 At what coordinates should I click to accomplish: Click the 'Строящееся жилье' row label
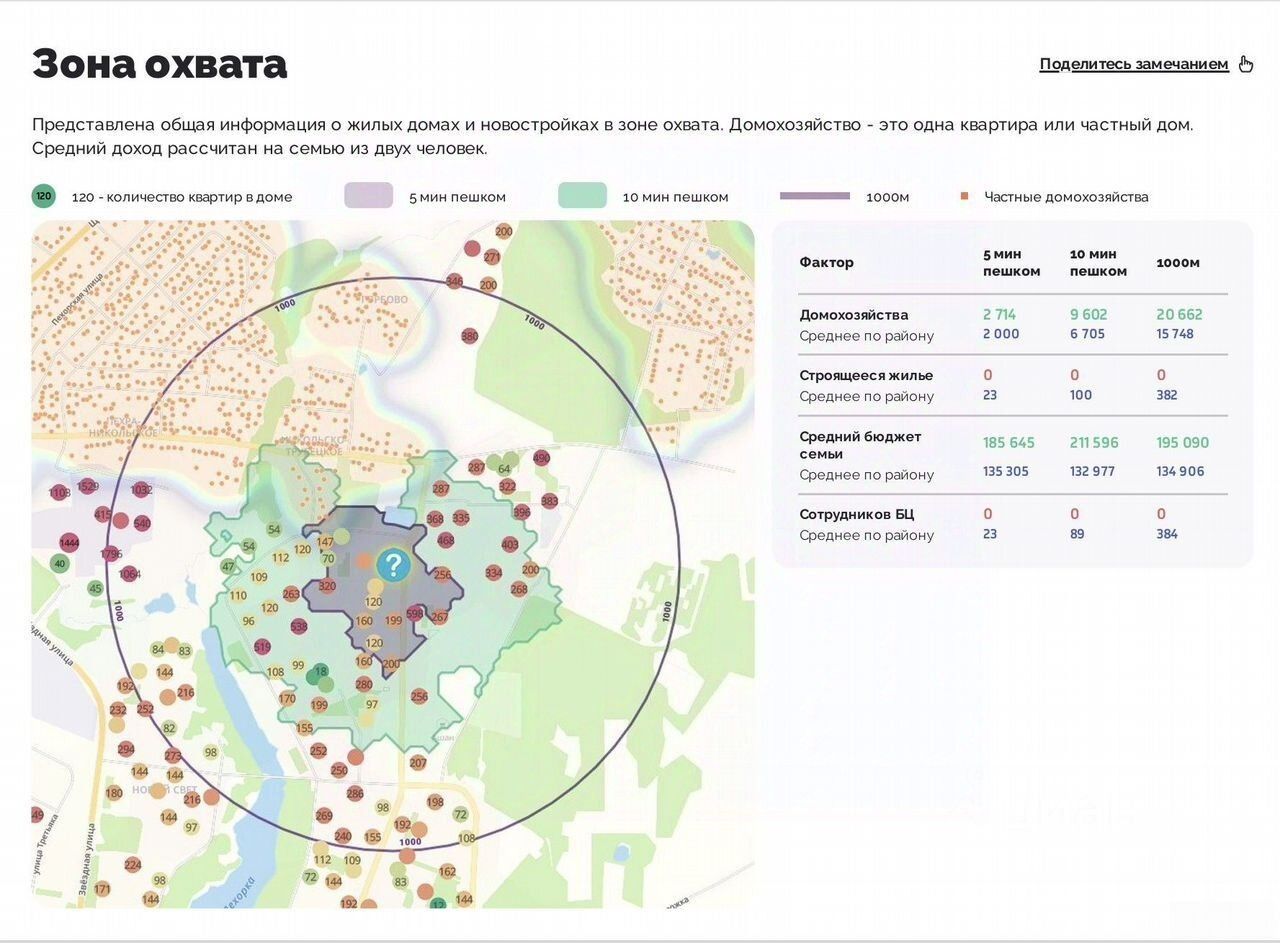[x=866, y=375]
